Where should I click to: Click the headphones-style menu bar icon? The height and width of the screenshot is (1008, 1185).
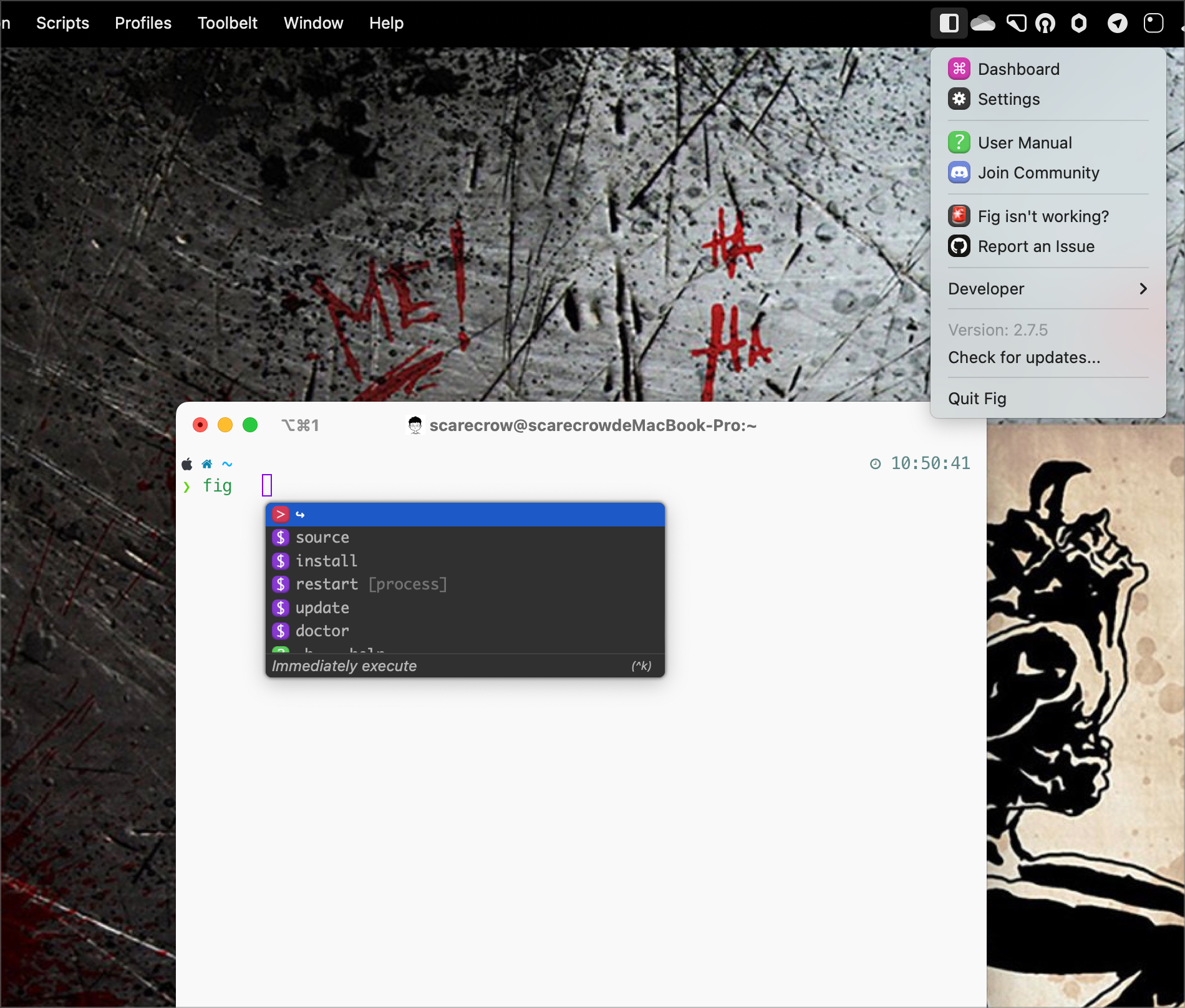tap(1045, 24)
